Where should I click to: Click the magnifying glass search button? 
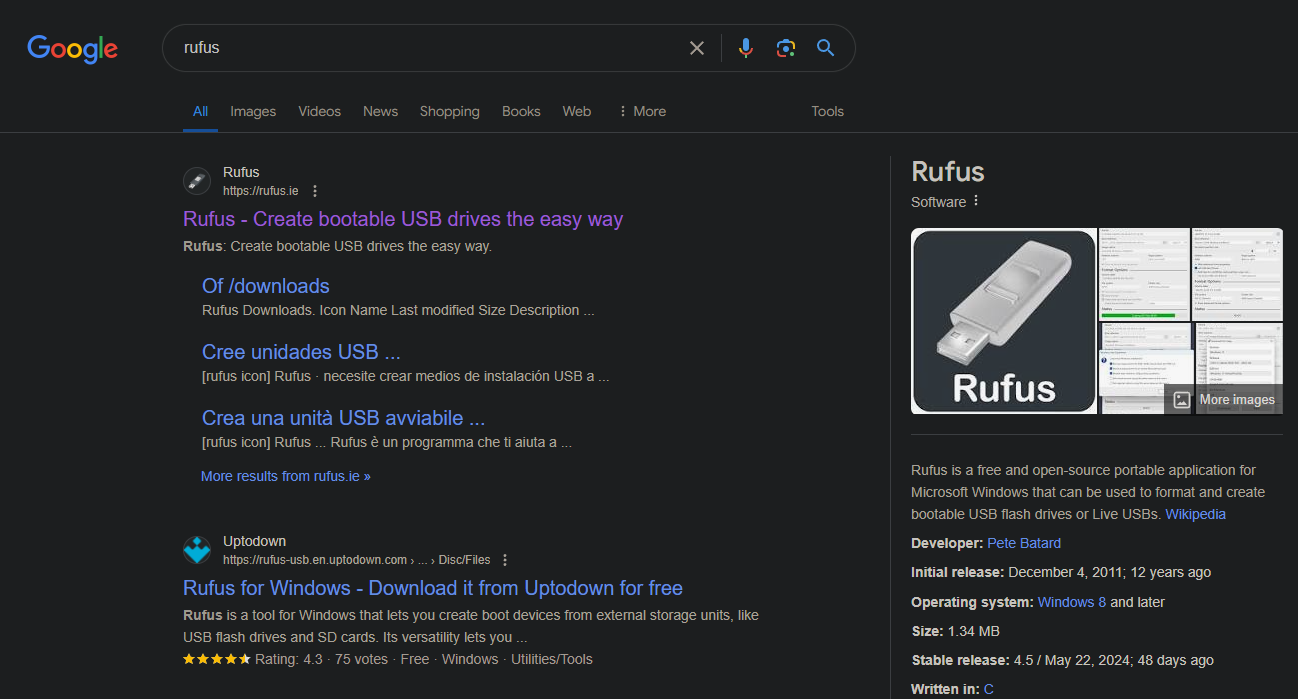[825, 48]
